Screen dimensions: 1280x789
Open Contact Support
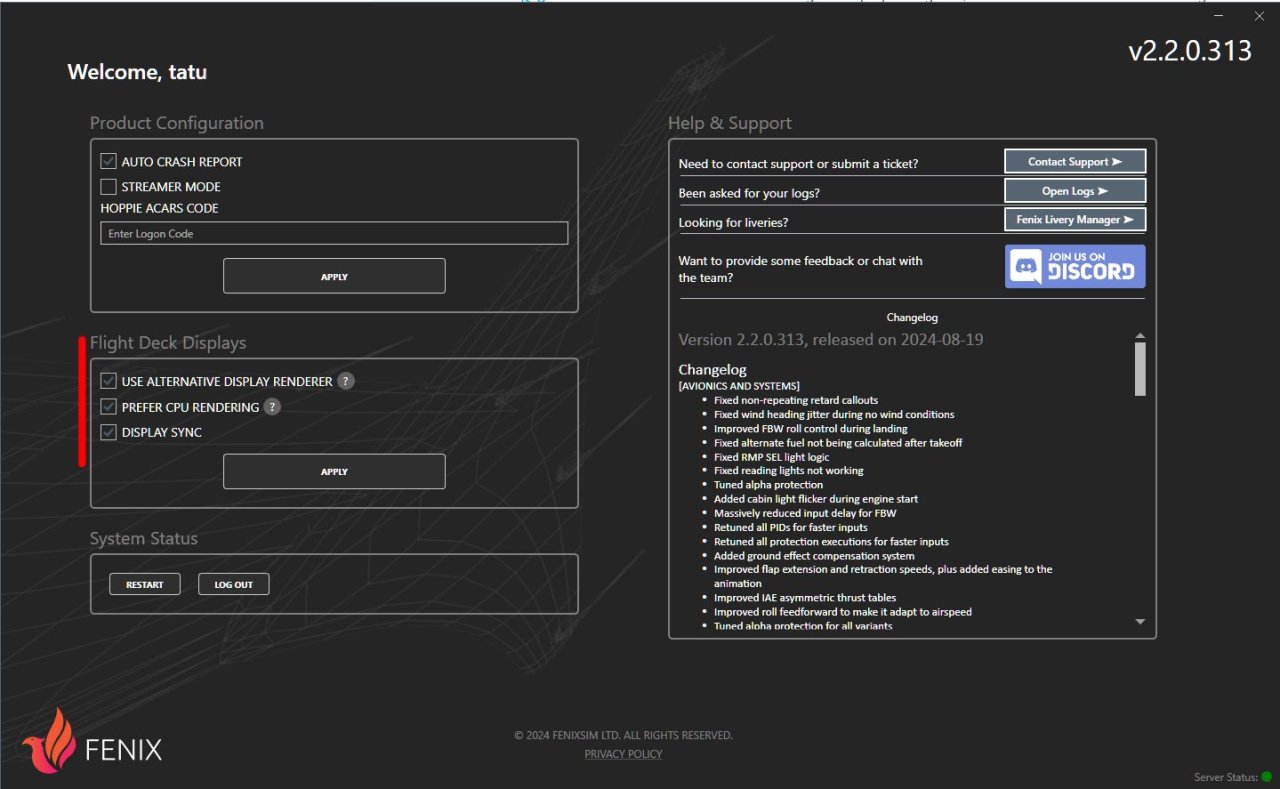1075,161
